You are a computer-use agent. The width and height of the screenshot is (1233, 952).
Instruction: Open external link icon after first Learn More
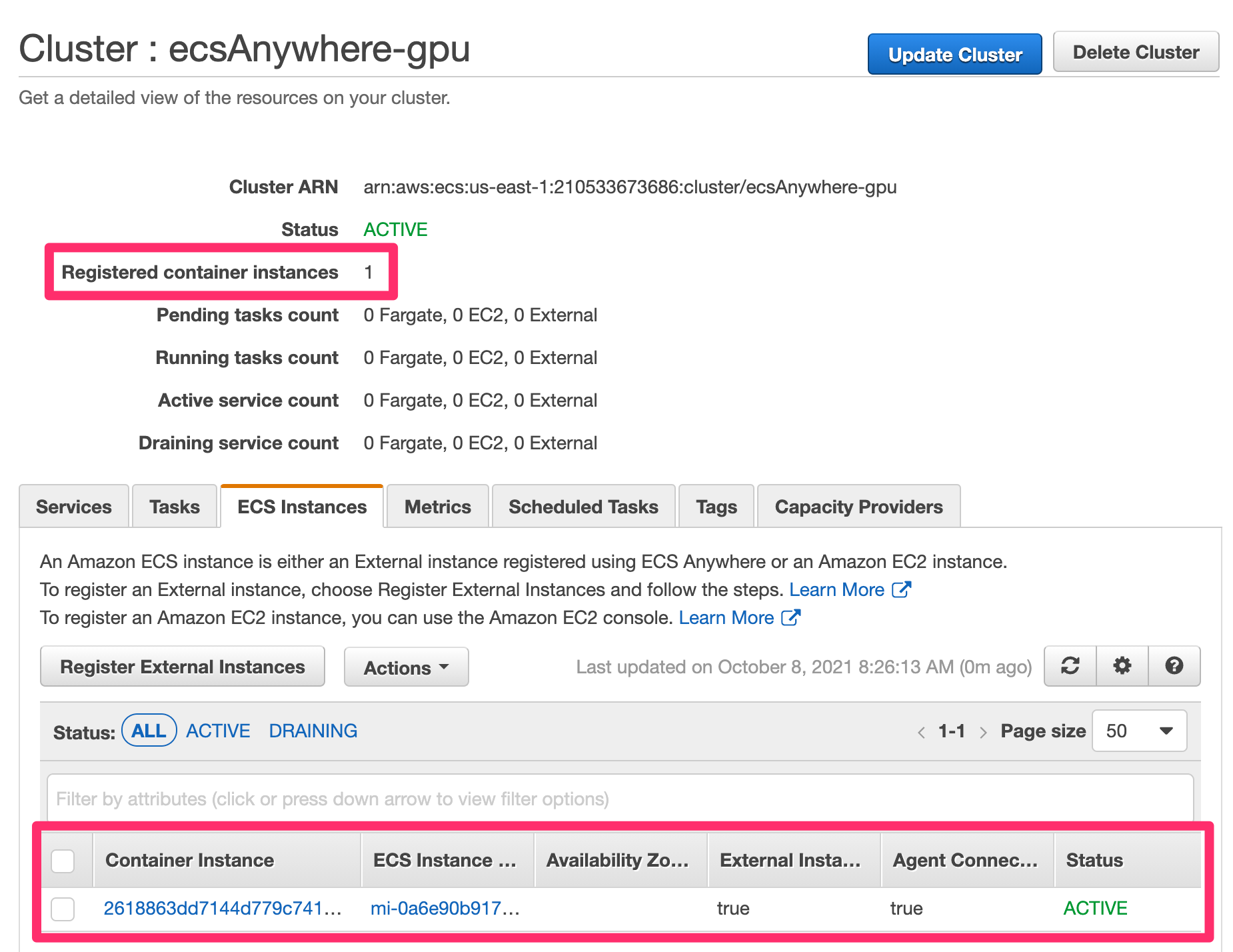[x=902, y=589]
